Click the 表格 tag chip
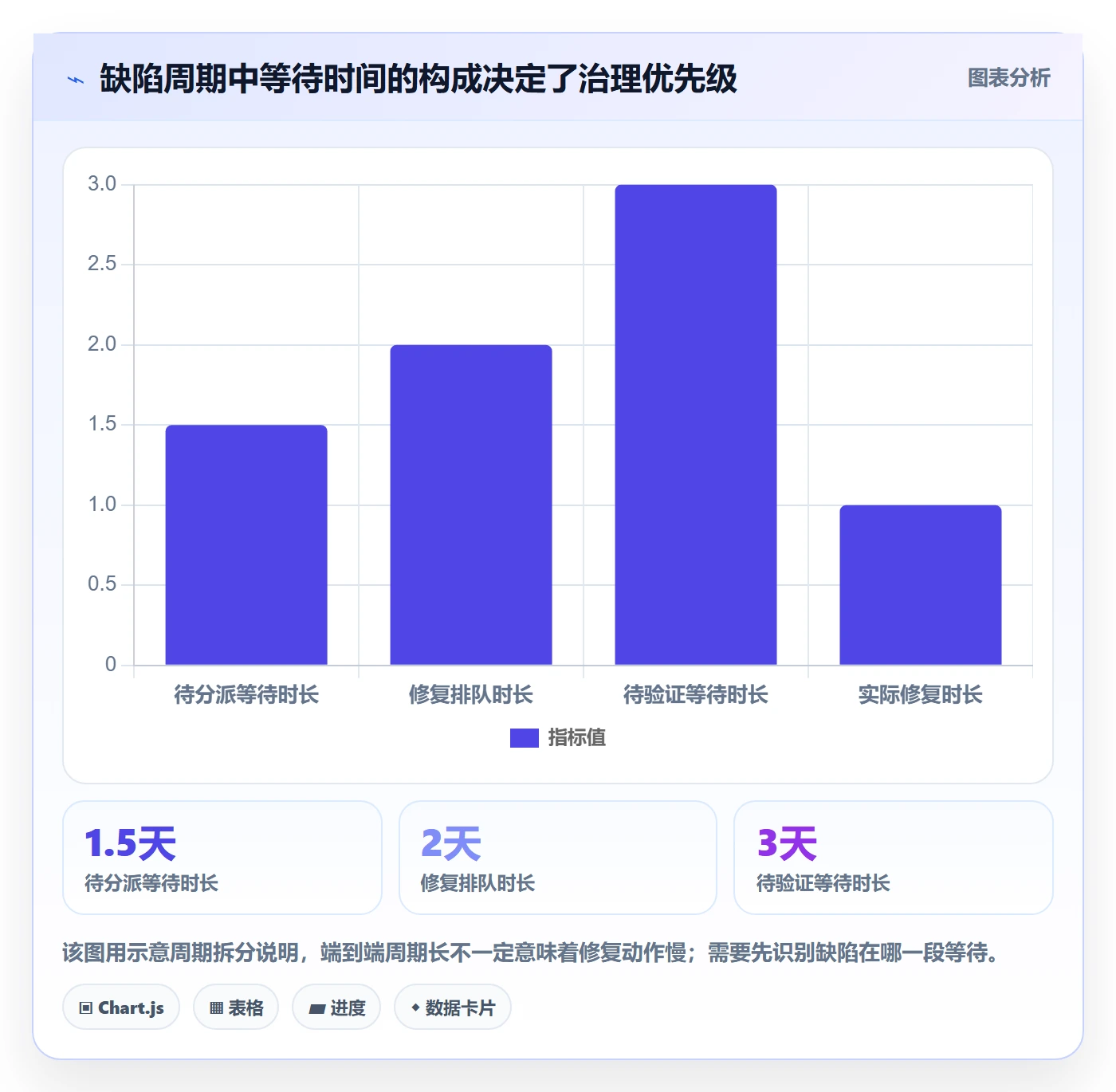Viewport: 1116px width, 1092px height. point(236,1008)
